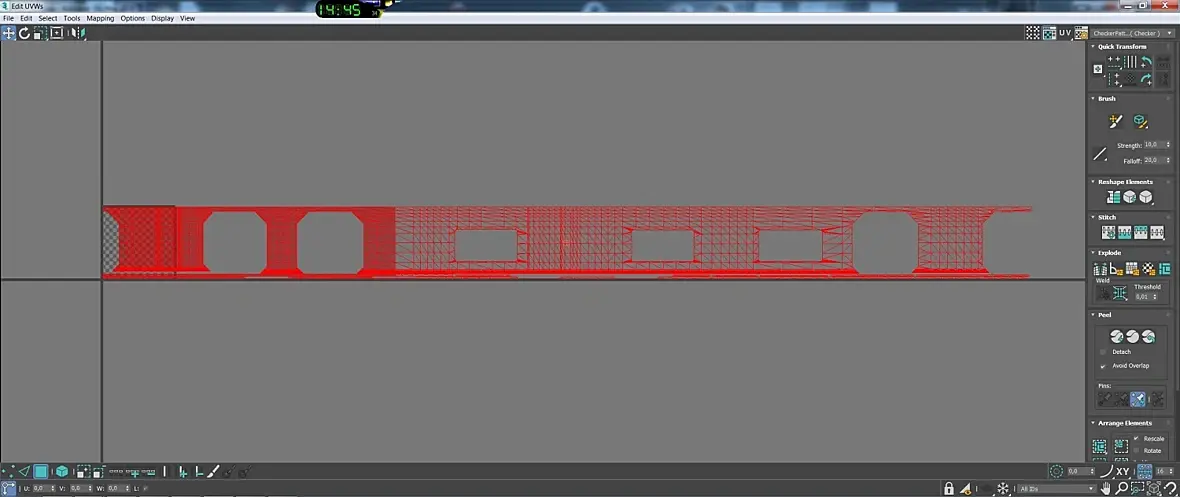Viewport: 1180px width, 497px height.
Task: Click the Pack Custom icon in Arrange Elements
Action: 1099,447
